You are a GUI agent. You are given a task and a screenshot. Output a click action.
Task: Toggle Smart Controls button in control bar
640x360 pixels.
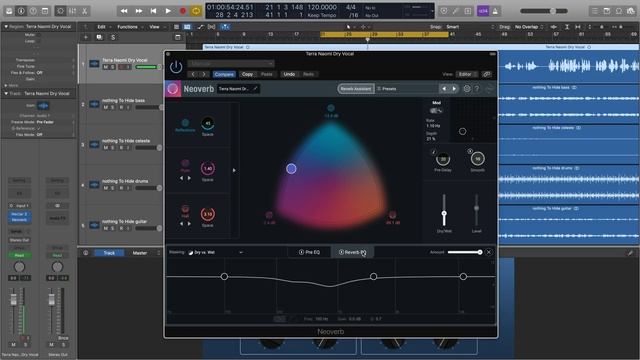coord(60,11)
